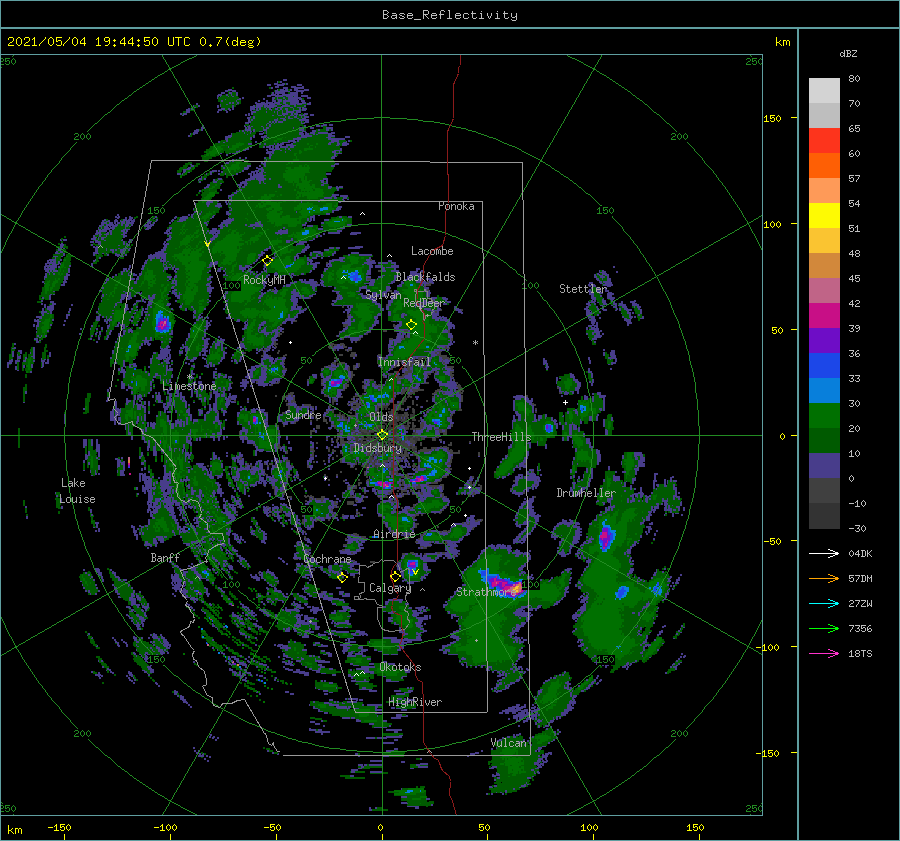900x841 pixels.
Task: Click the strong magenta echo cell near Strathmore
Action: (504, 584)
